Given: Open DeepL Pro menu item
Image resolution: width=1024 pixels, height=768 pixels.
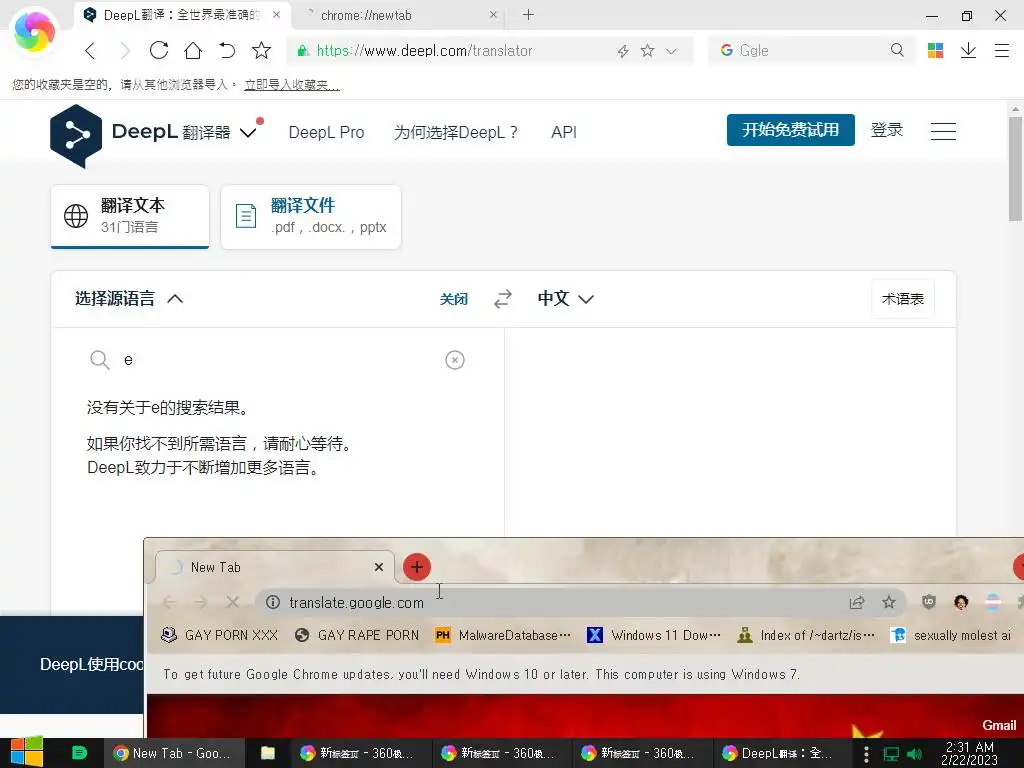Looking at the screenshot, I should [x=326, y=133].
